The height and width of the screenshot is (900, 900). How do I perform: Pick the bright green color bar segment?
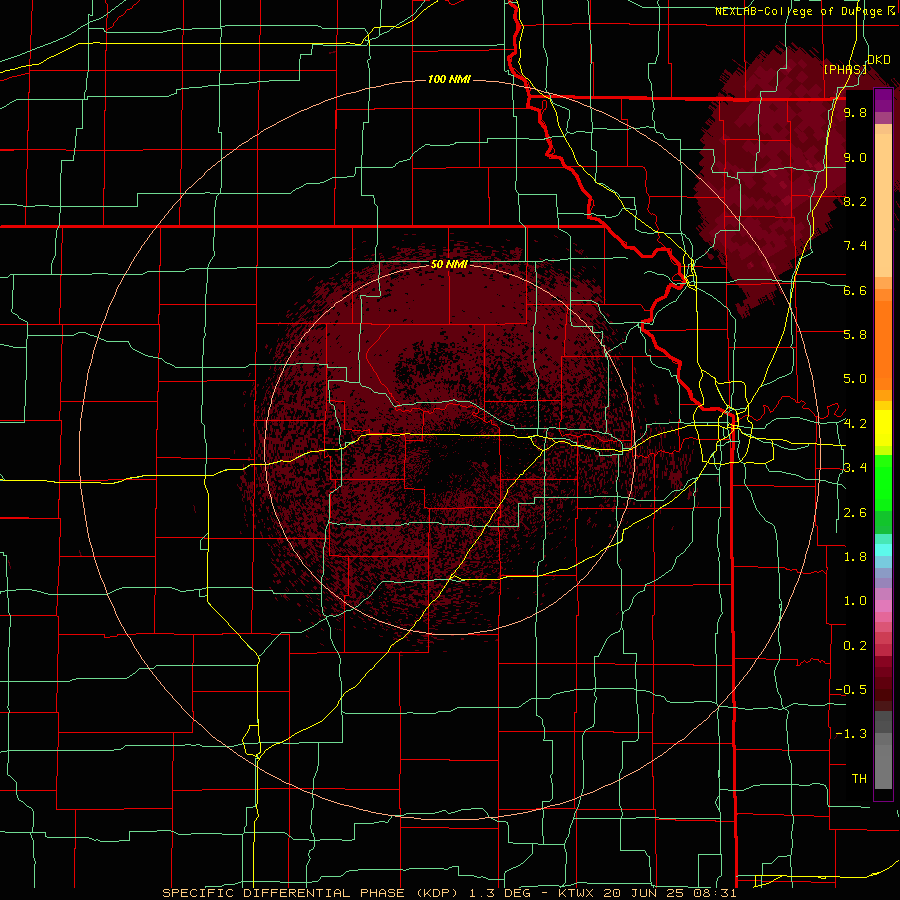click(x=883, y=484)
